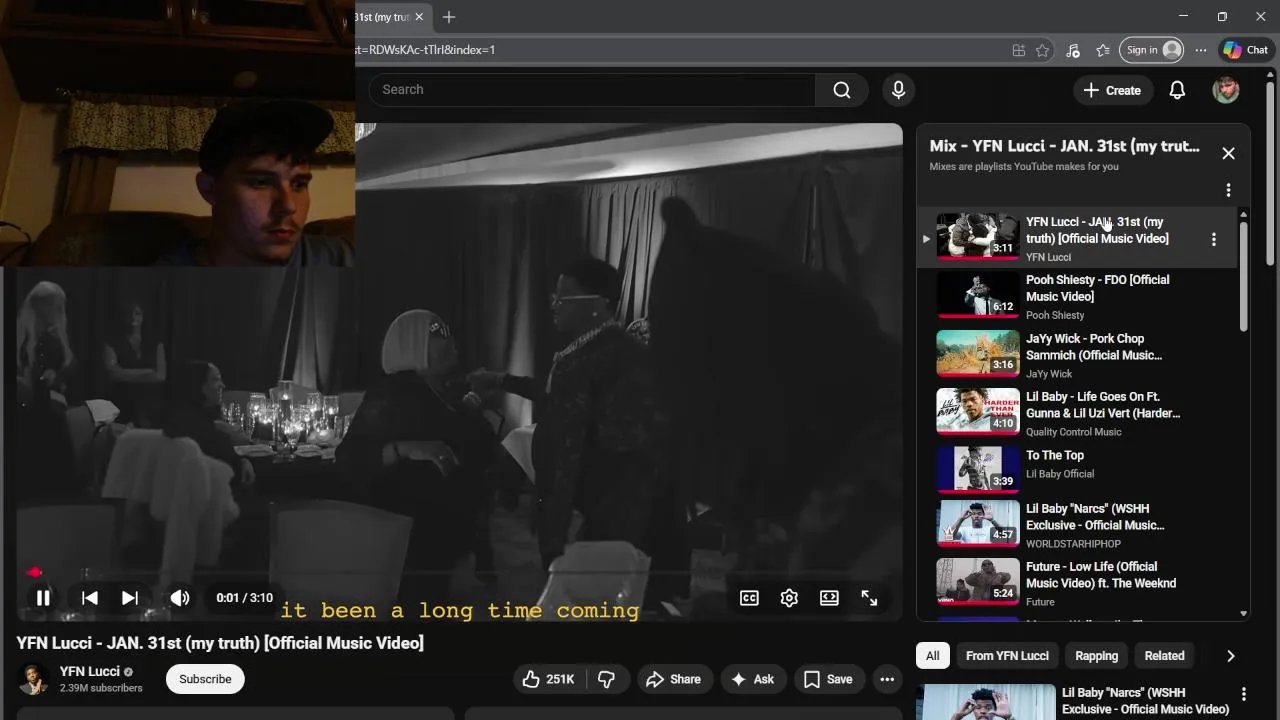
Task: Show more filter chips arrow
Action: click(x=1230, y=656)
